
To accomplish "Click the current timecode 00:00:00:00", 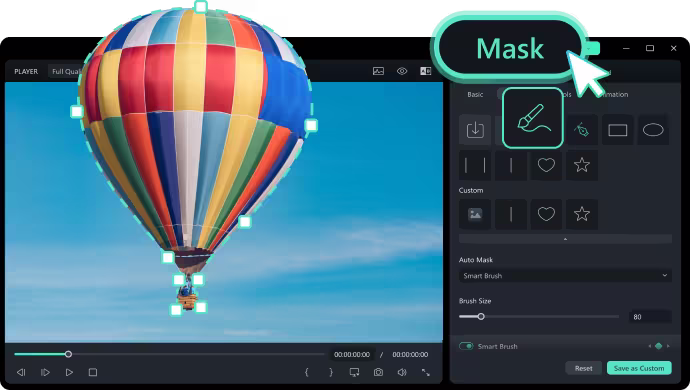I will click(x=352, y=354).
